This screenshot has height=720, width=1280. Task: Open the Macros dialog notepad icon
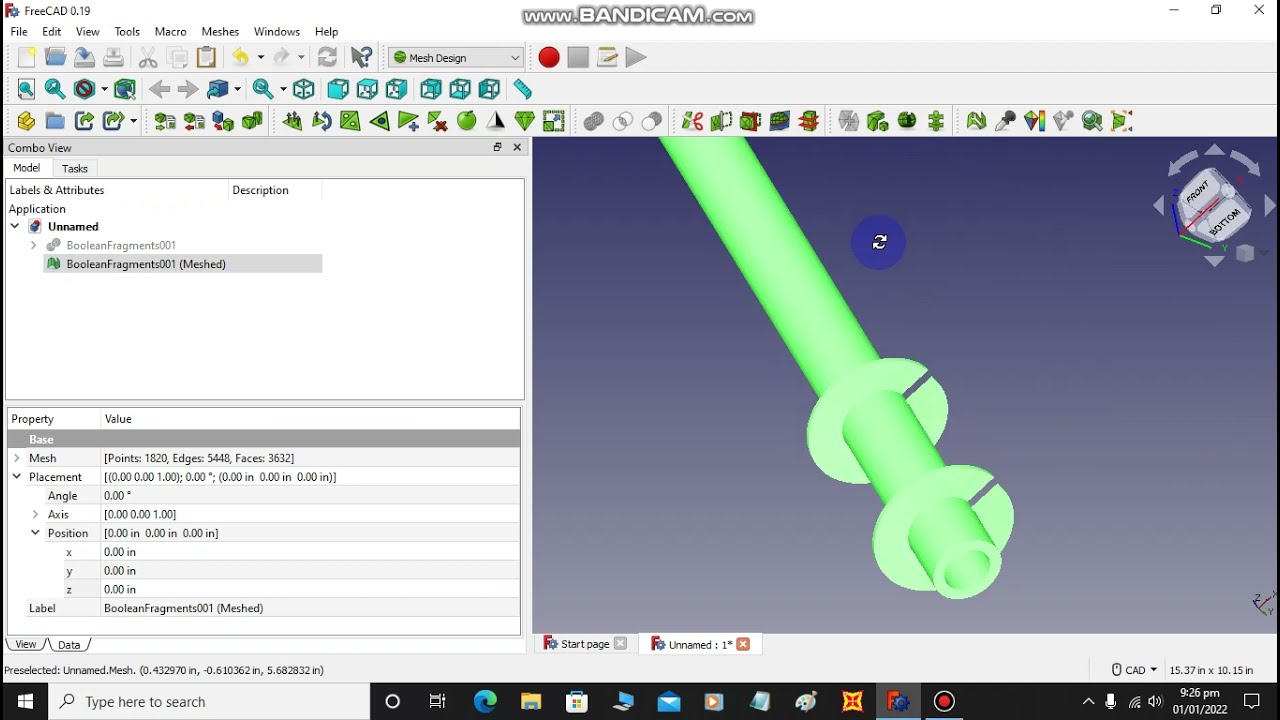coord(607,57)
